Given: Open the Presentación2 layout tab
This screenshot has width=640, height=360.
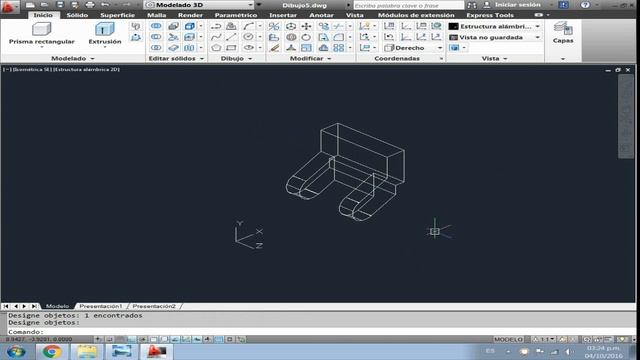Looking at the screenshot, I should (154, 306).
